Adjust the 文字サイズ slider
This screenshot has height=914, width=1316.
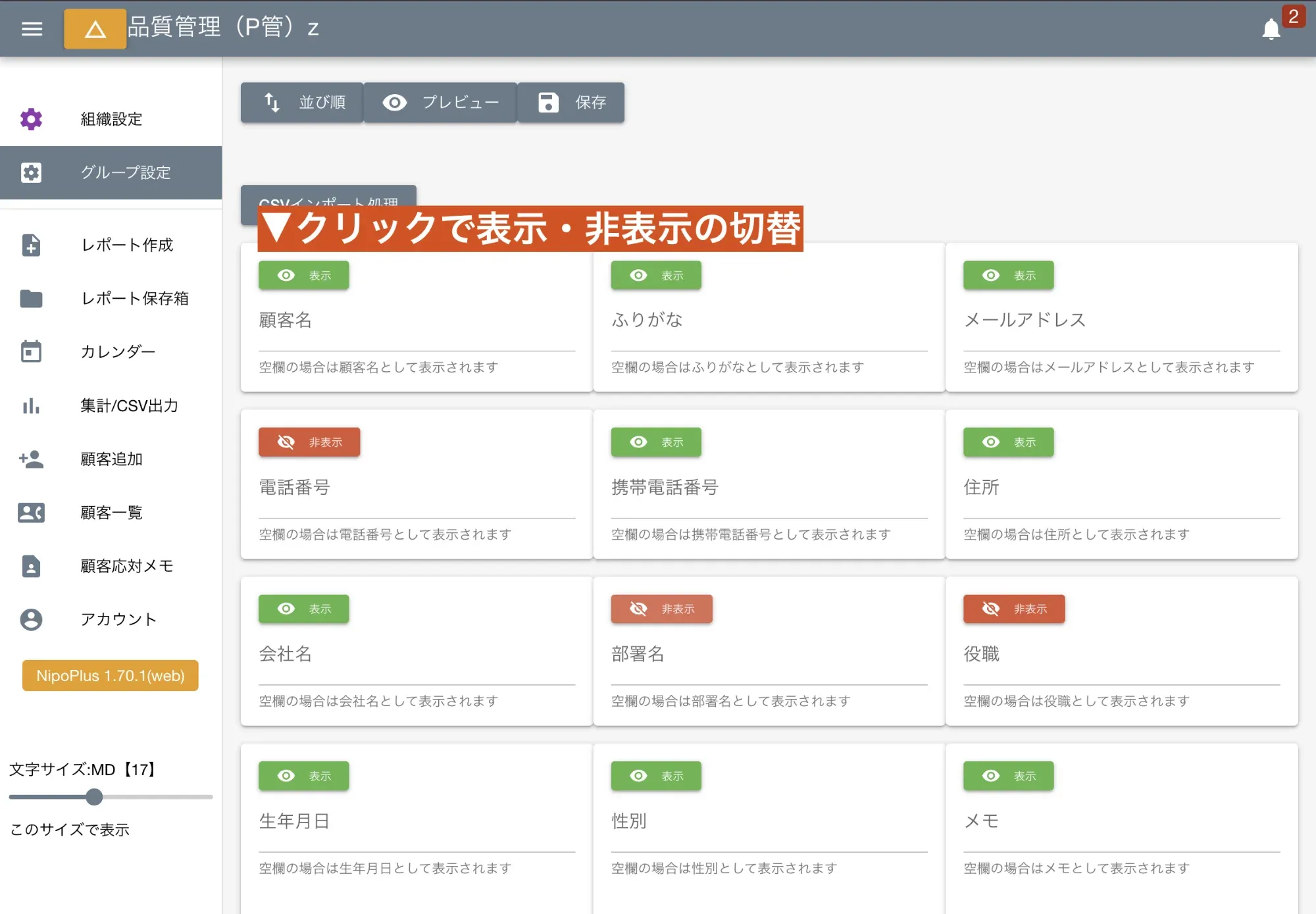point(94,798)
